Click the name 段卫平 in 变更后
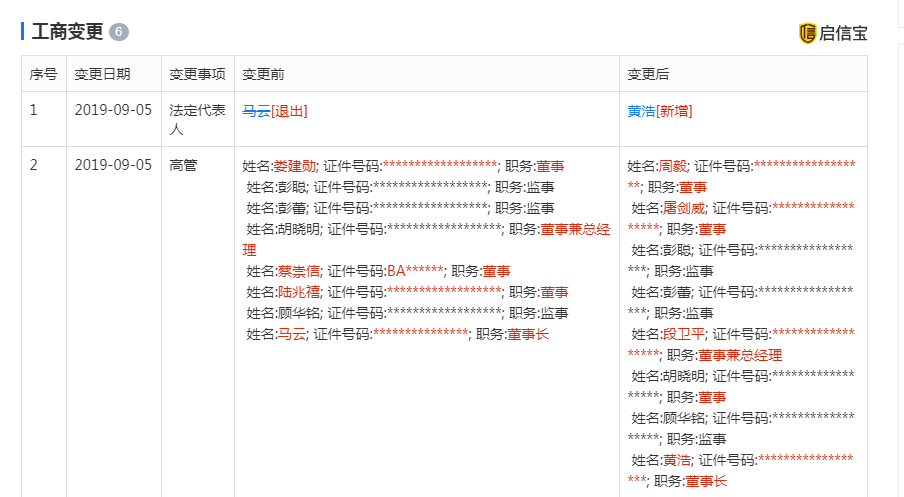This screenshot has width=904, height=497. pyautogui.click(x=683, y=334)
